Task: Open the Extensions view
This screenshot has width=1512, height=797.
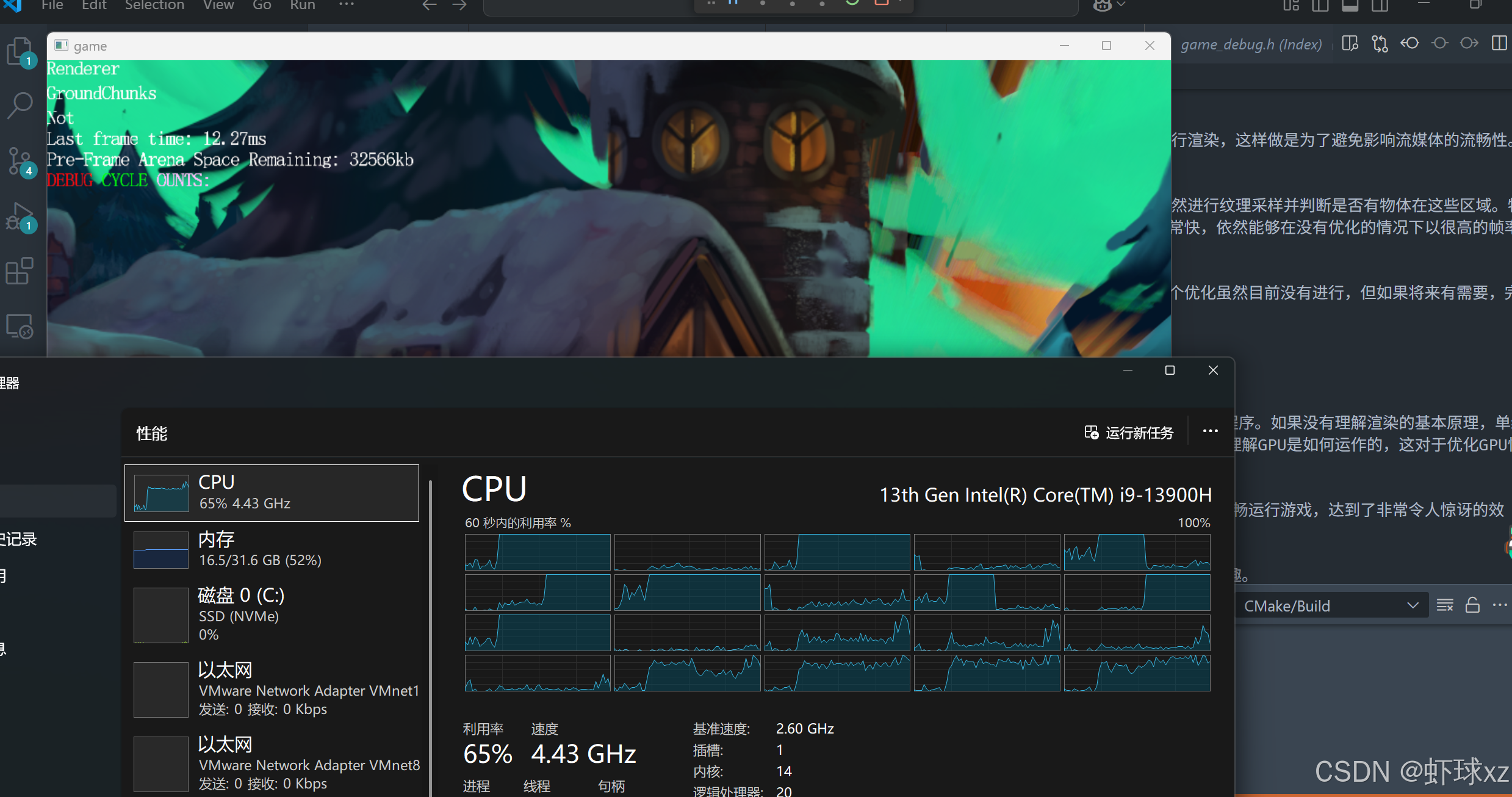Action: pos(20,271)
